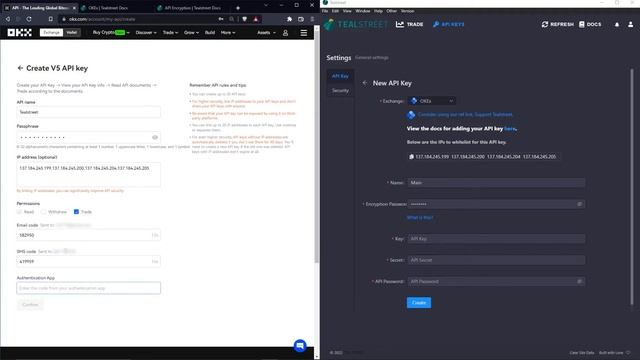Viewport: 640px width, 360px height.
Task: Open browser tab list chevron
Action: click(266, 5)
